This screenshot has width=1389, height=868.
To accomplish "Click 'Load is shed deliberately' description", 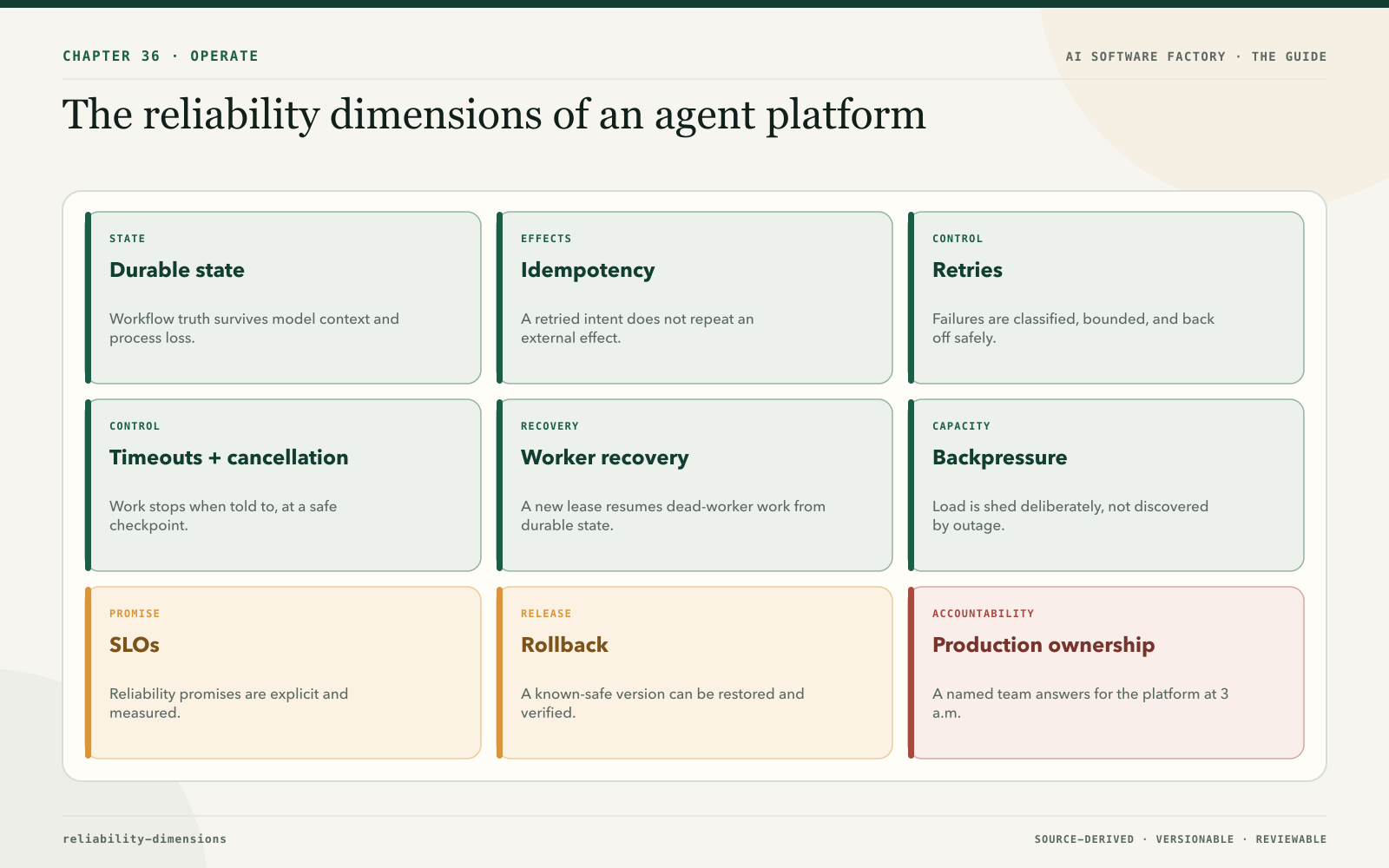I will (x=1070, y=516).
